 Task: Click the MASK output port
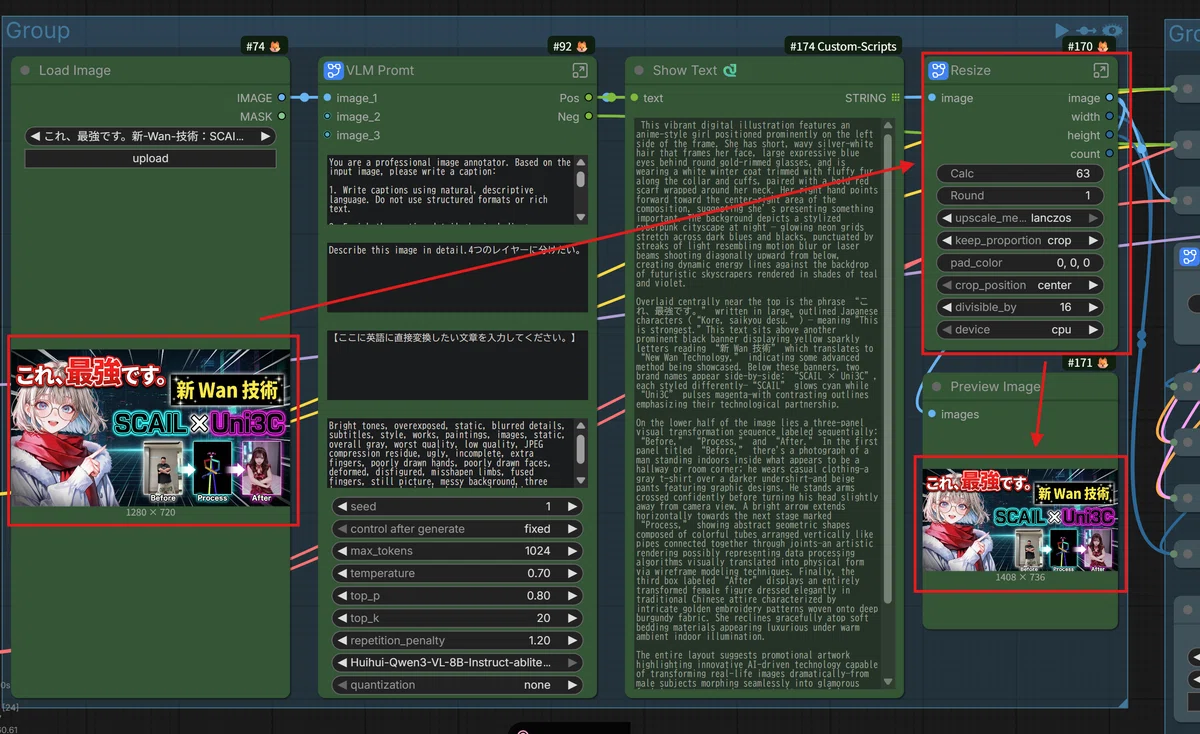coord(282,117)
